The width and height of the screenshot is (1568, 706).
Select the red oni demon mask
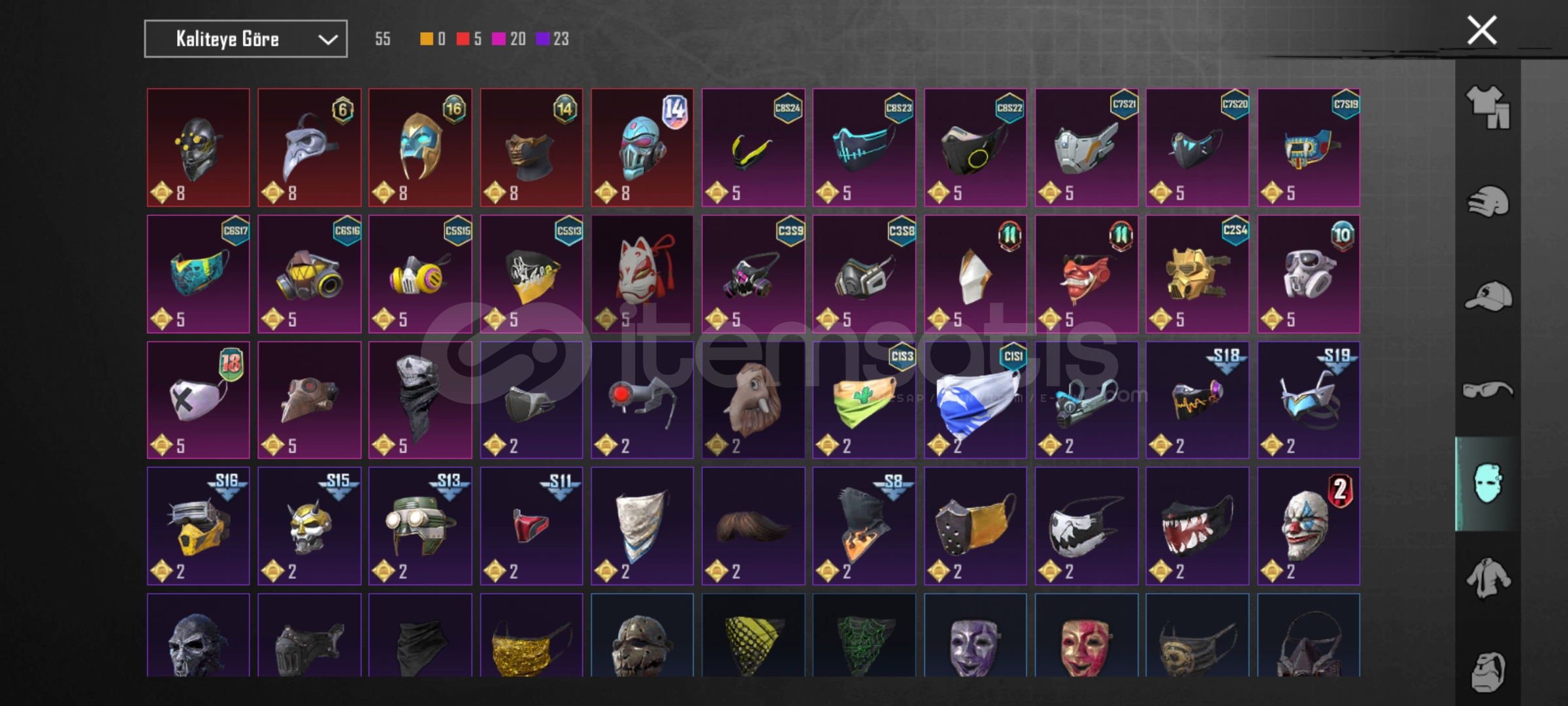pos(1086,274)
